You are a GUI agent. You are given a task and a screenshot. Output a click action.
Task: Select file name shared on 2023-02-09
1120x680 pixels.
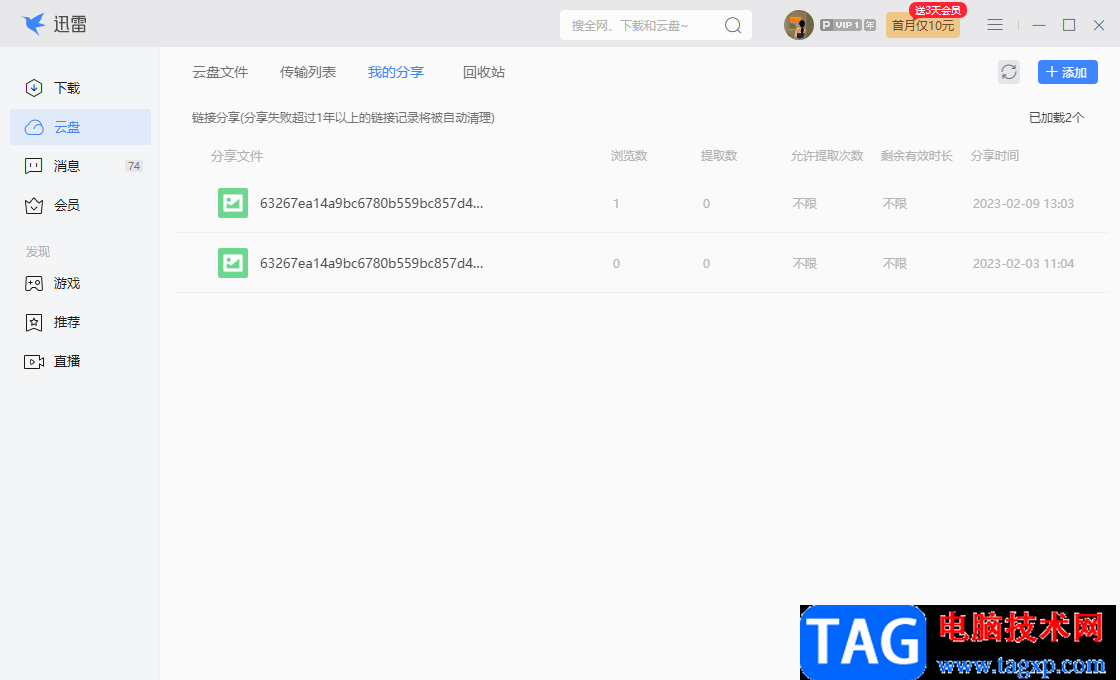pyautogui.click(x=371, y=204)
